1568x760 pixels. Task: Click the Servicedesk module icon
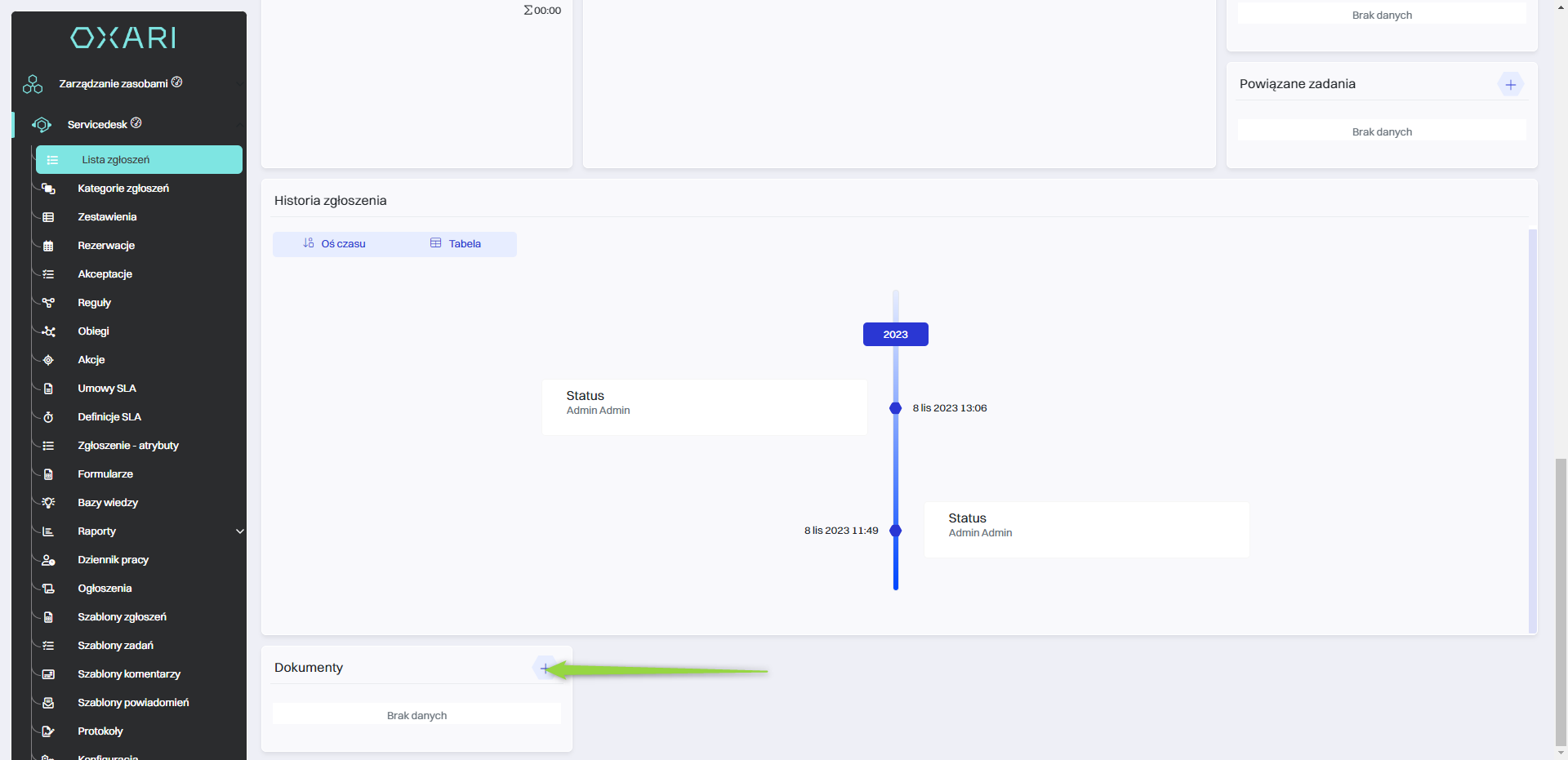42,125
